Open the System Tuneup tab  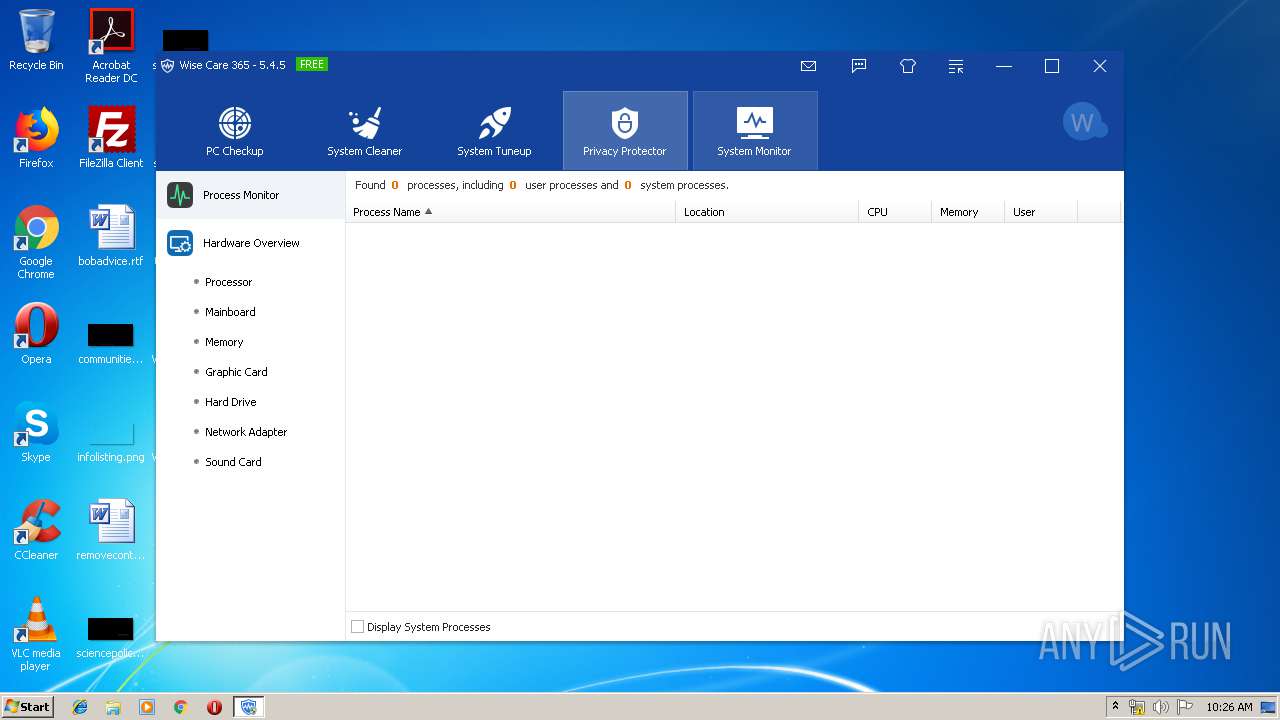tap(495, 131)
